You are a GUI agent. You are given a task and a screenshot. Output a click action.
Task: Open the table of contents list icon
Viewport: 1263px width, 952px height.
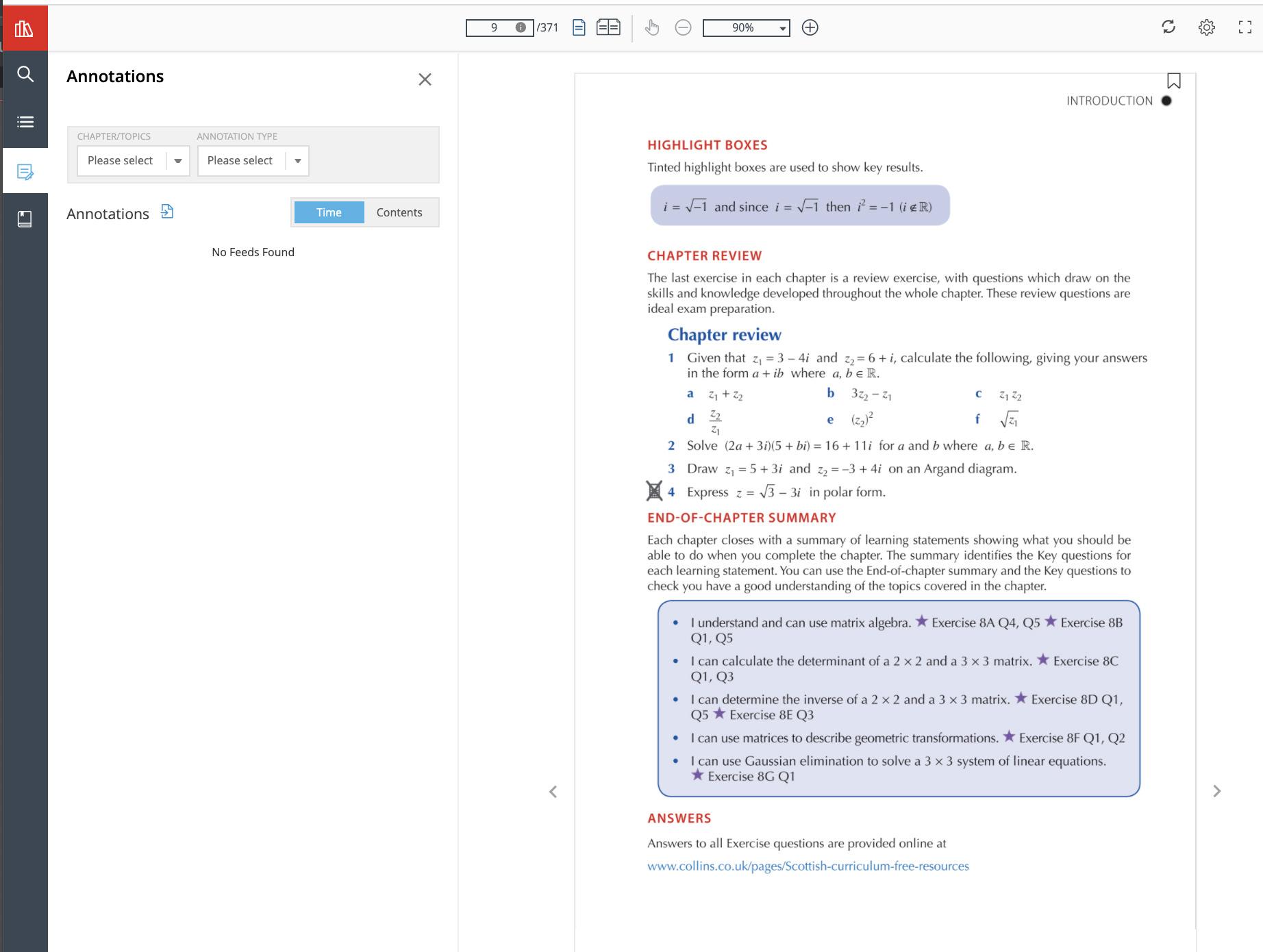pyautogui.click(x=25, y=122)
